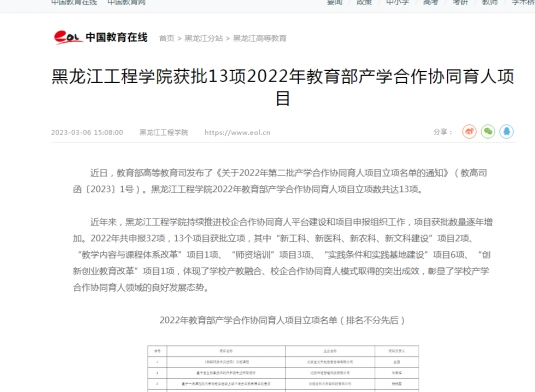This screenshot has width=535, height=392.
Task: Open 中国教育在线 in top bar
Action: [x=74, y=2]
